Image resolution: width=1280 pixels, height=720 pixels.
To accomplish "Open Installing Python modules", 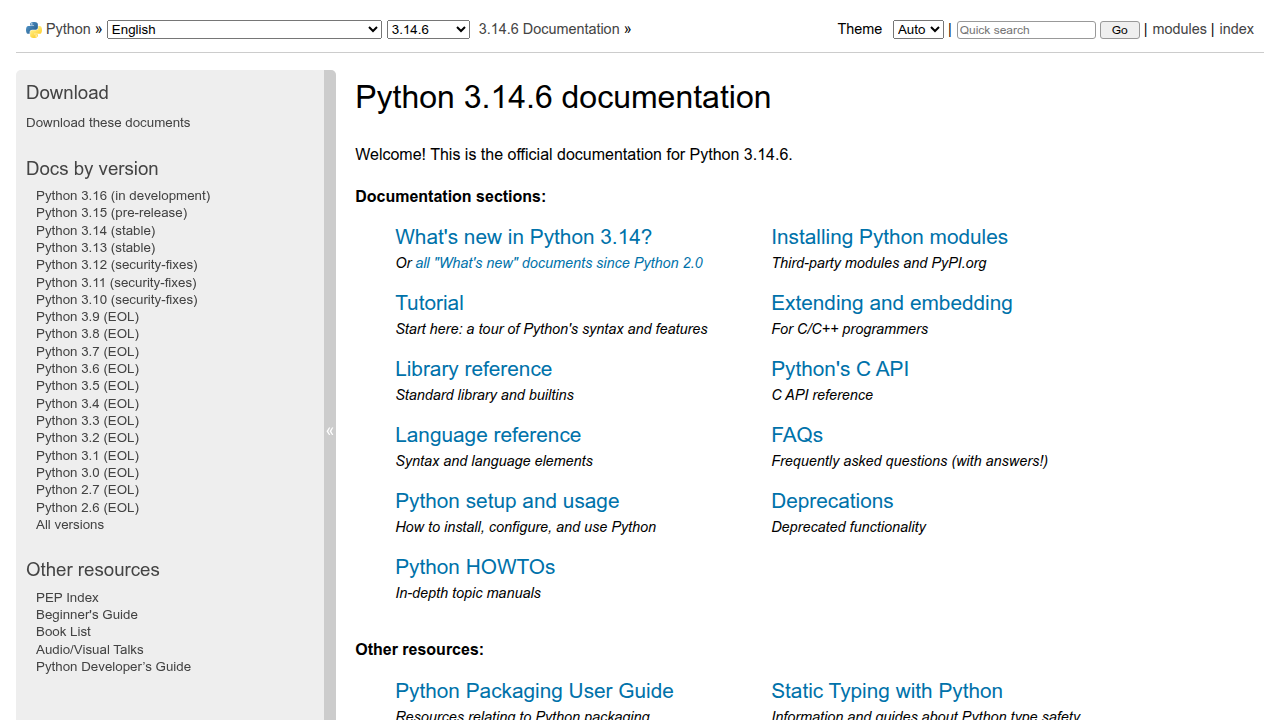I will [x=889, y=237].
